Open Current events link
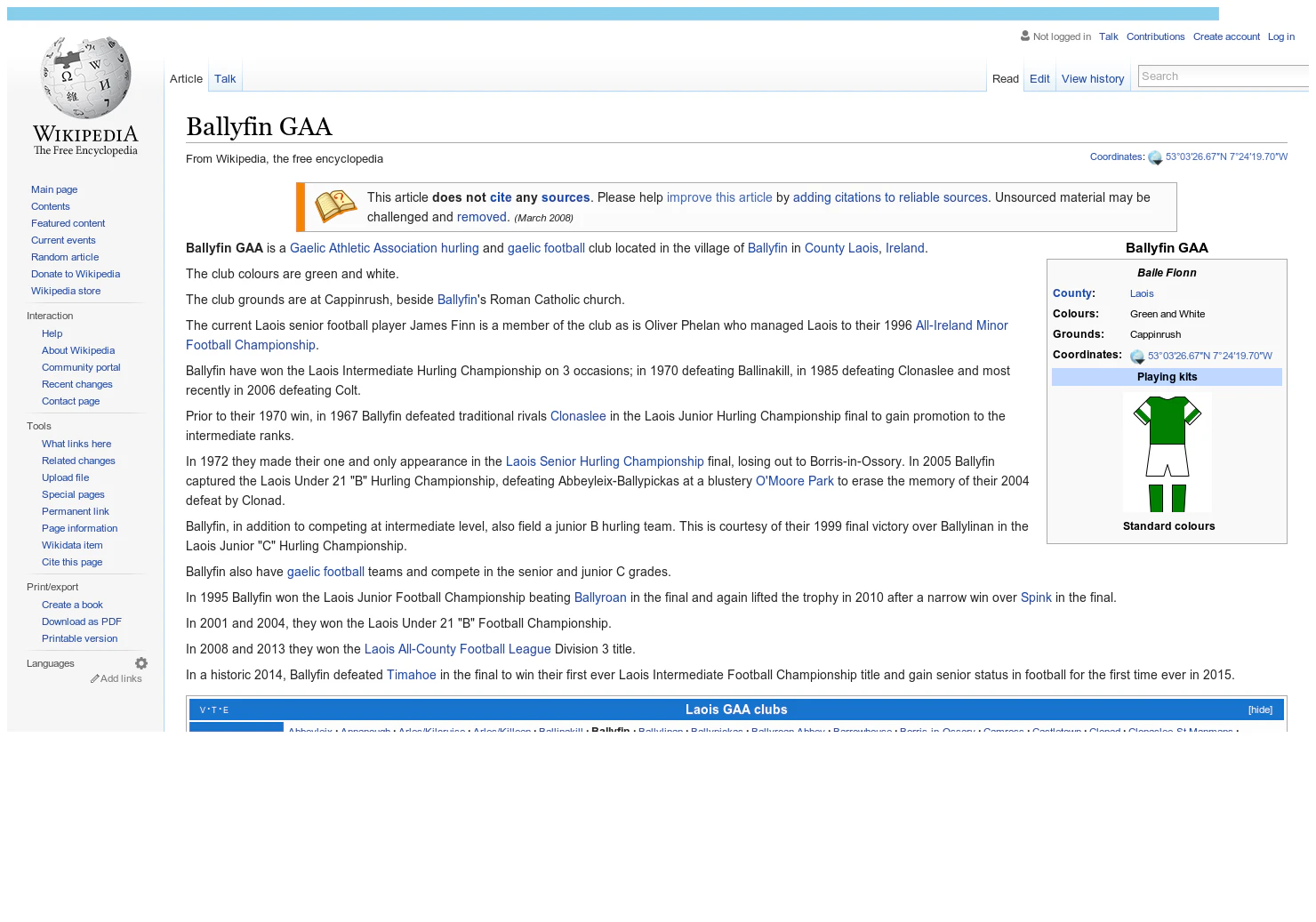Screen dimensions: 1316x922 [63, 240]
